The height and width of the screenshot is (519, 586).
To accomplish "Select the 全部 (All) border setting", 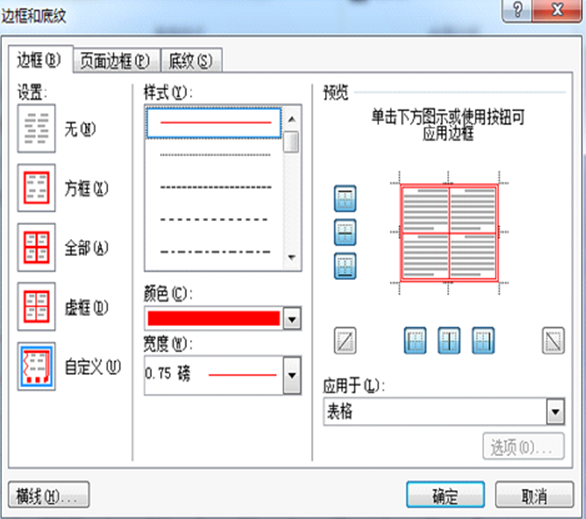I will point(36,247).
